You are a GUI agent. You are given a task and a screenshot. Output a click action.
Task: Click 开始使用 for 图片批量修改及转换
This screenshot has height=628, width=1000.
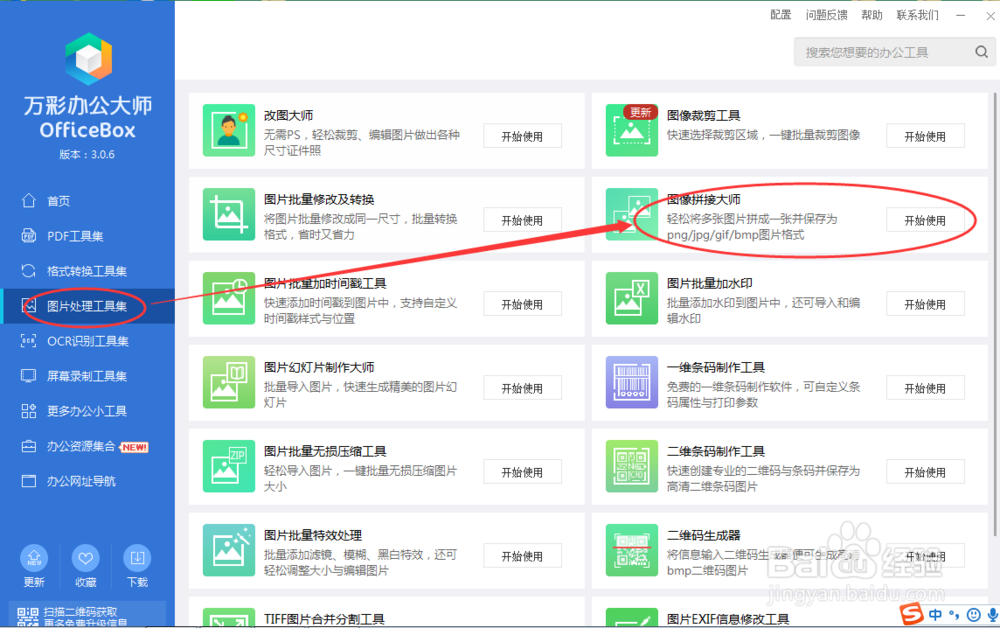[522, 221]
